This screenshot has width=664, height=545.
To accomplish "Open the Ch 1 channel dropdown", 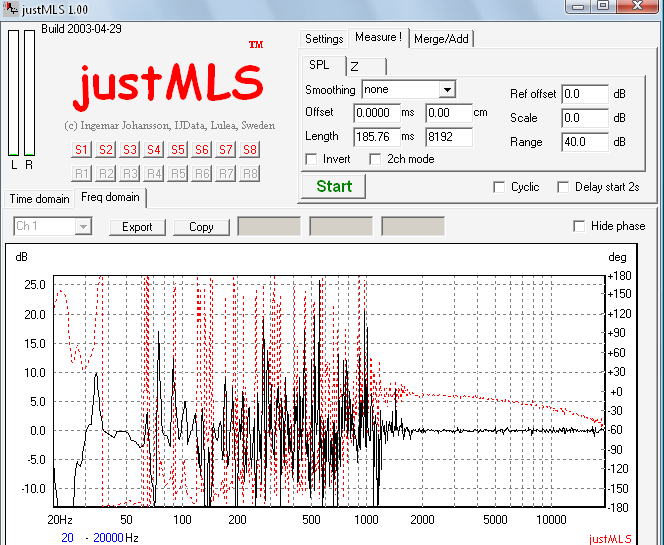I will point(53,226).
